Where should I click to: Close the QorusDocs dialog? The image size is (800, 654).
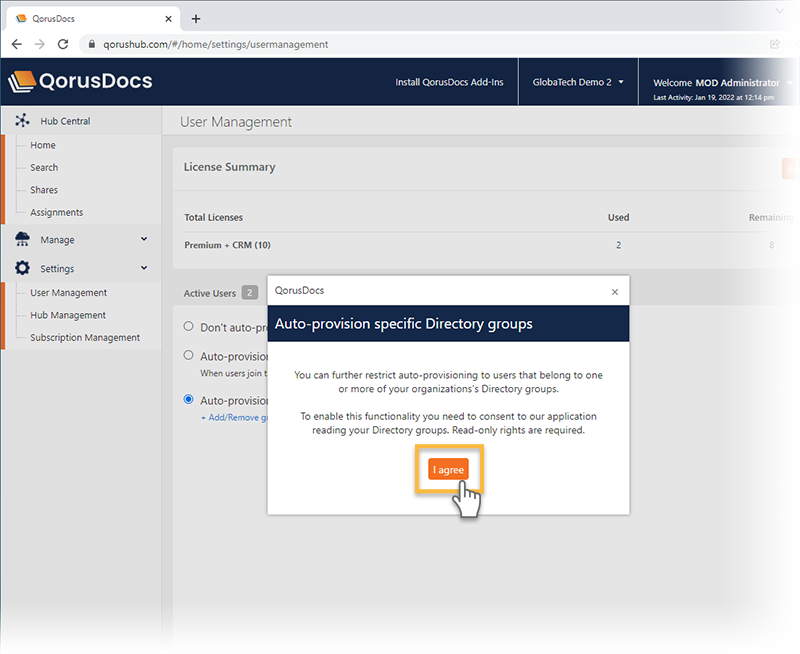coord(614,292)
